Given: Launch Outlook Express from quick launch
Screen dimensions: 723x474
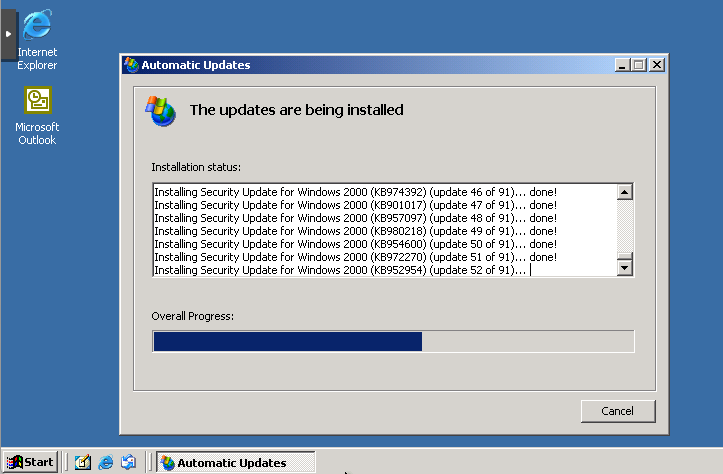Looking at the screenshot, I should [x=129, y=462].
